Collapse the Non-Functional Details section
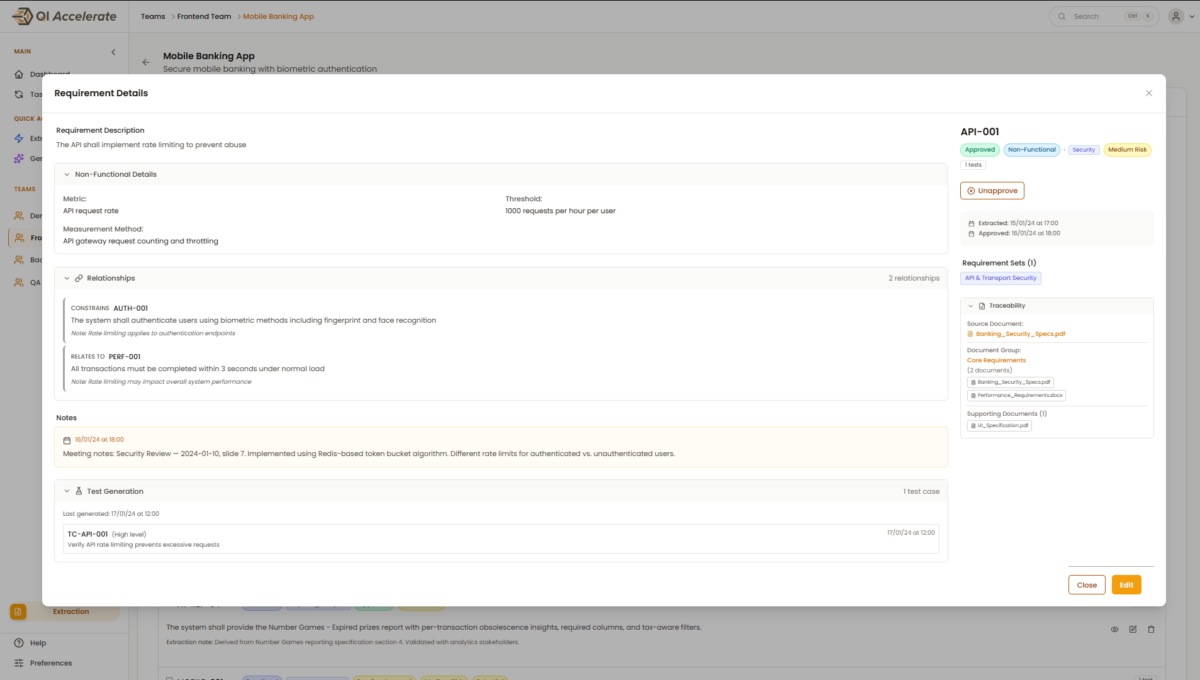The height and width of the screenshot is (680, 1200). coord(66,174)
